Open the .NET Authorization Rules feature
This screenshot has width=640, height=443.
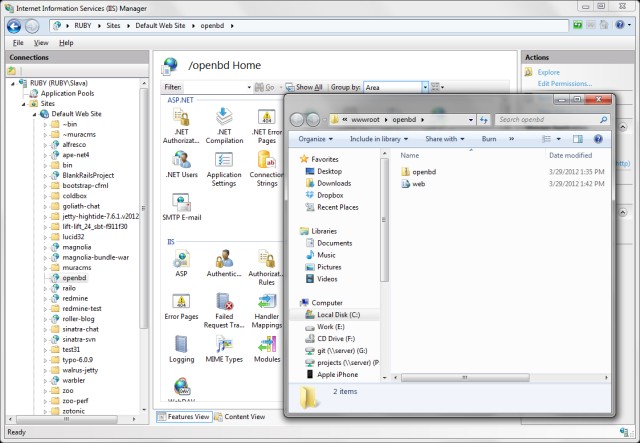[x=181, y=126]
